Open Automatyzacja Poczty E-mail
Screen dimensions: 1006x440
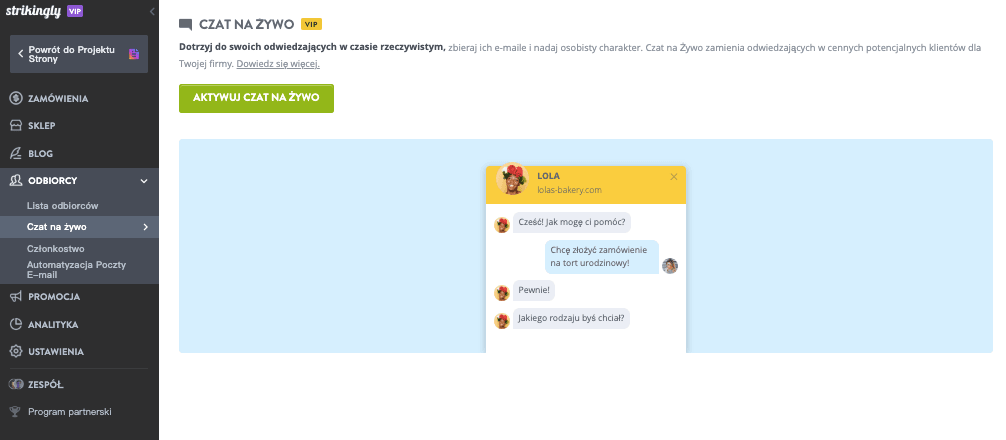click(x=76, y=268)
